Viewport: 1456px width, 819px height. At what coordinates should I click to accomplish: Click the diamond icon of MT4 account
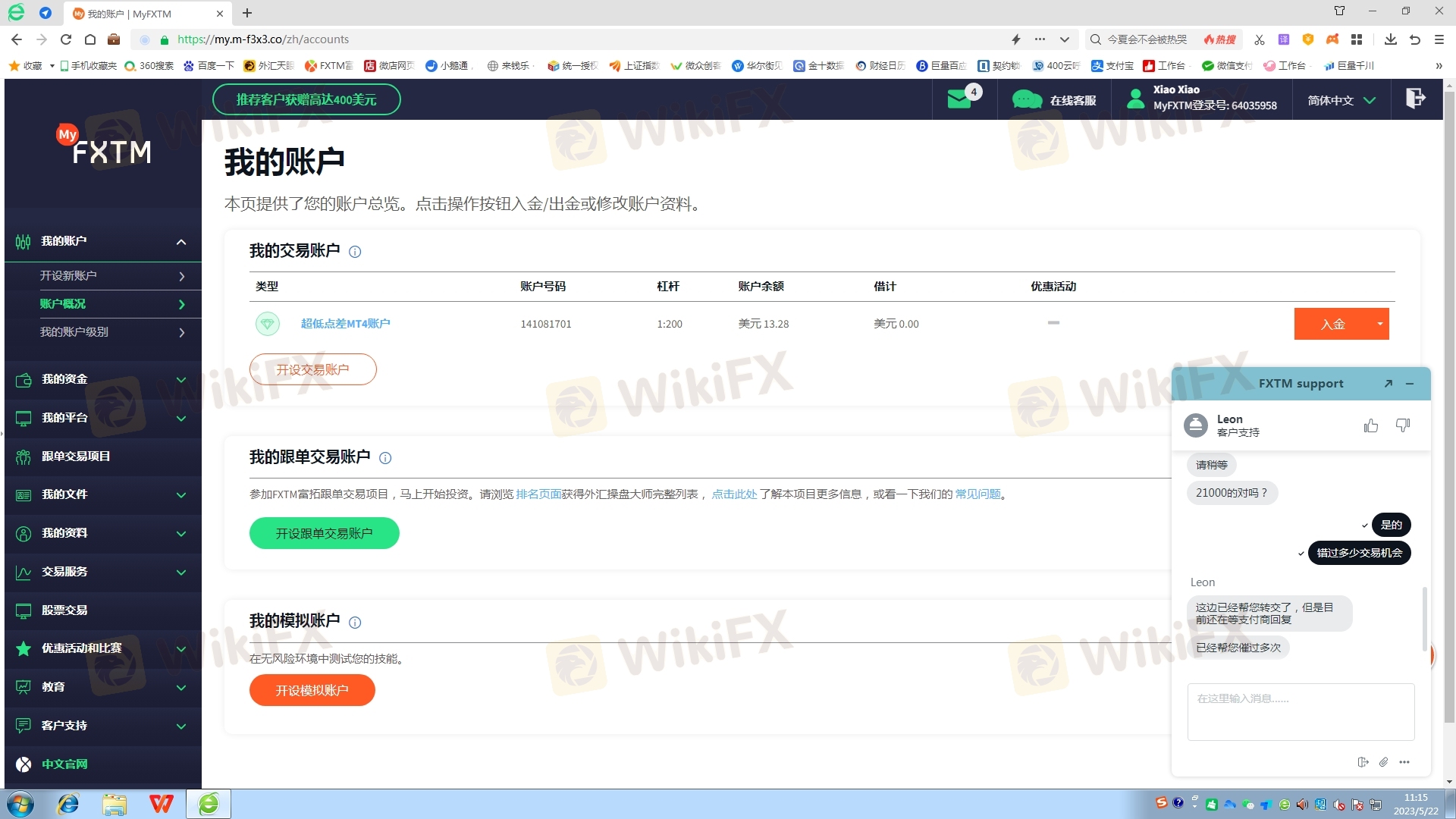click(x=267, y=324)
